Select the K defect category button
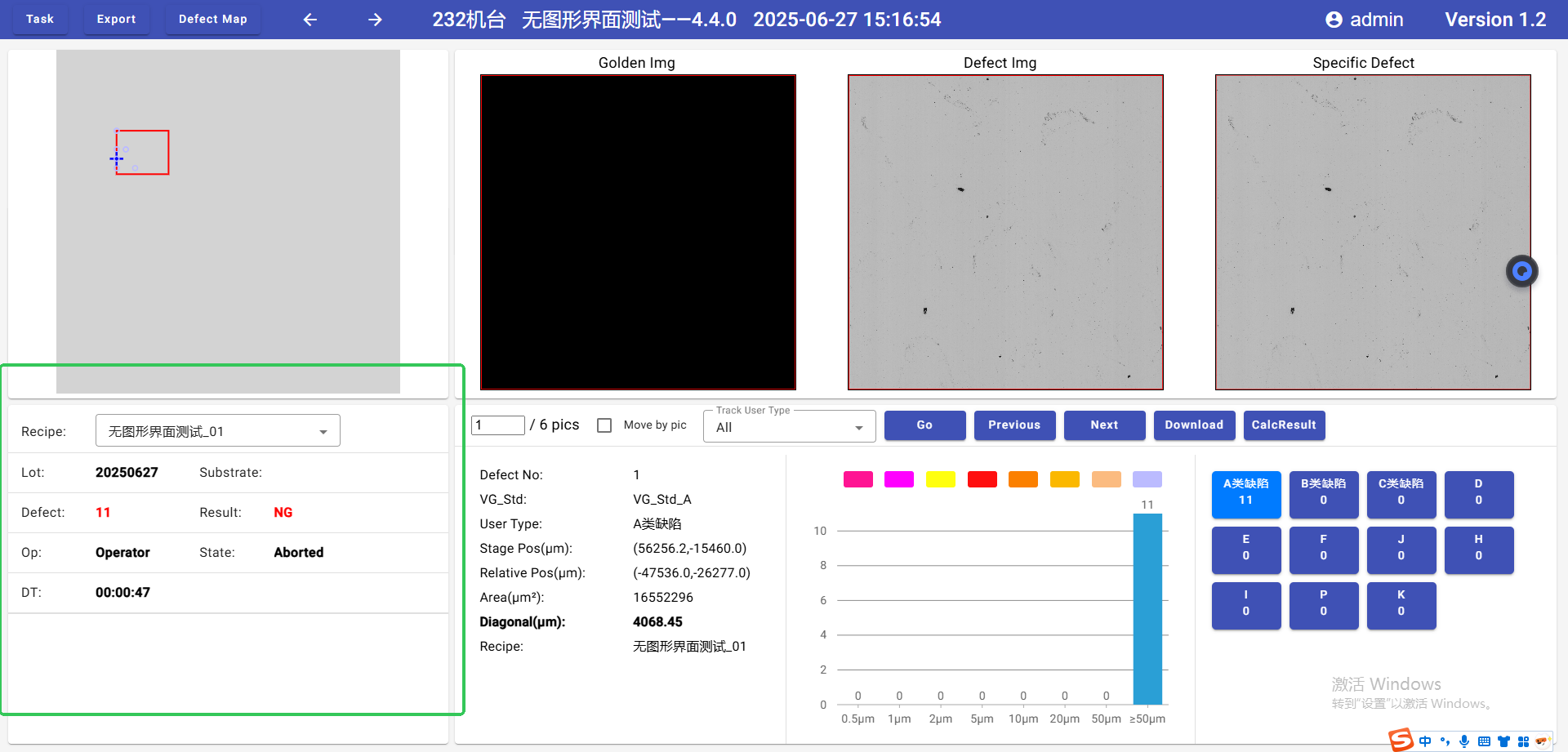Screen dimensions: 1568x752 pos(1401,606)
